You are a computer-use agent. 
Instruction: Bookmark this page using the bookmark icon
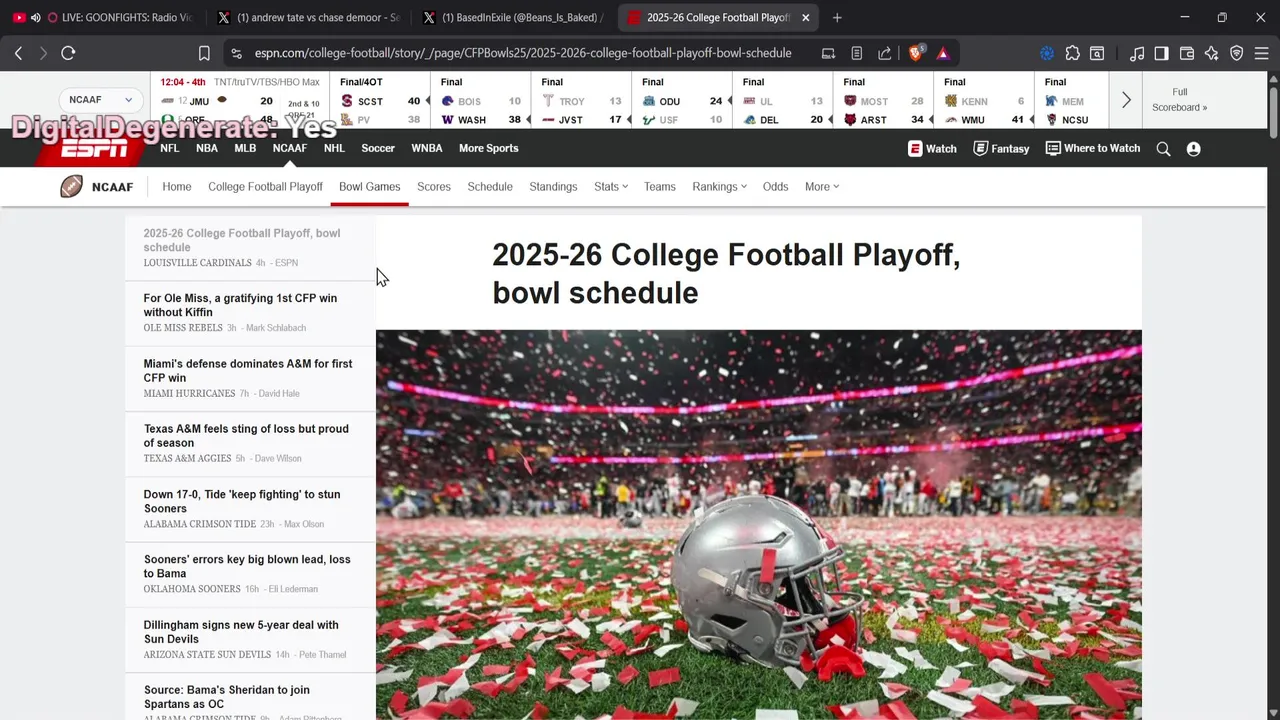tap(204, 53)
